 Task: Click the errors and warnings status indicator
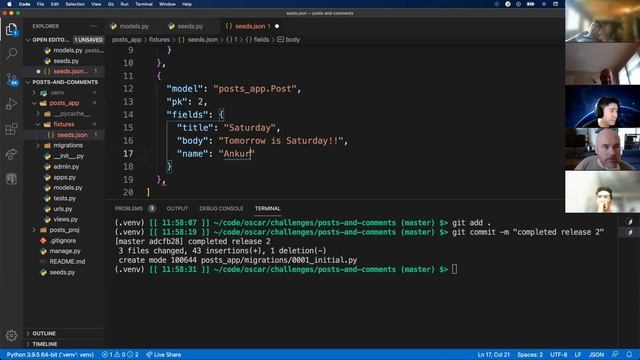point(120,355)
